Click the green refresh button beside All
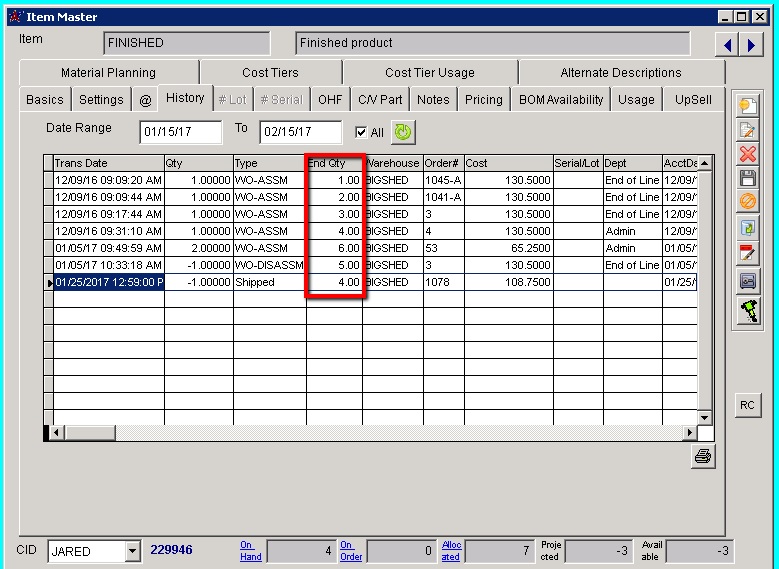 (x=402, y=132)
